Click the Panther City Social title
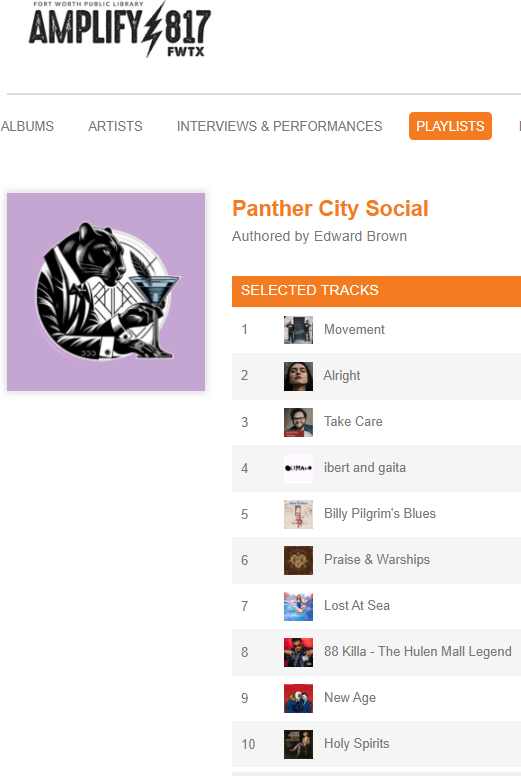521x776 pixels. click(331, 208)
